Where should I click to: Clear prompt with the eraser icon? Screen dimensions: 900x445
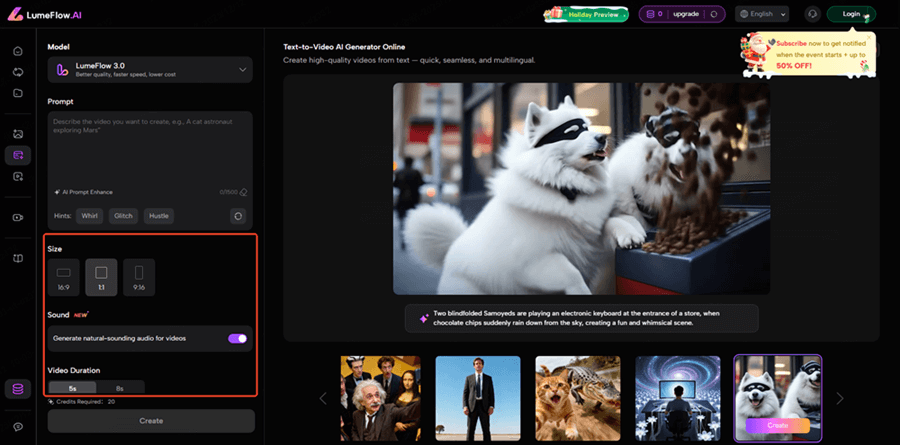pyautogui.click(x=243, y=192)
